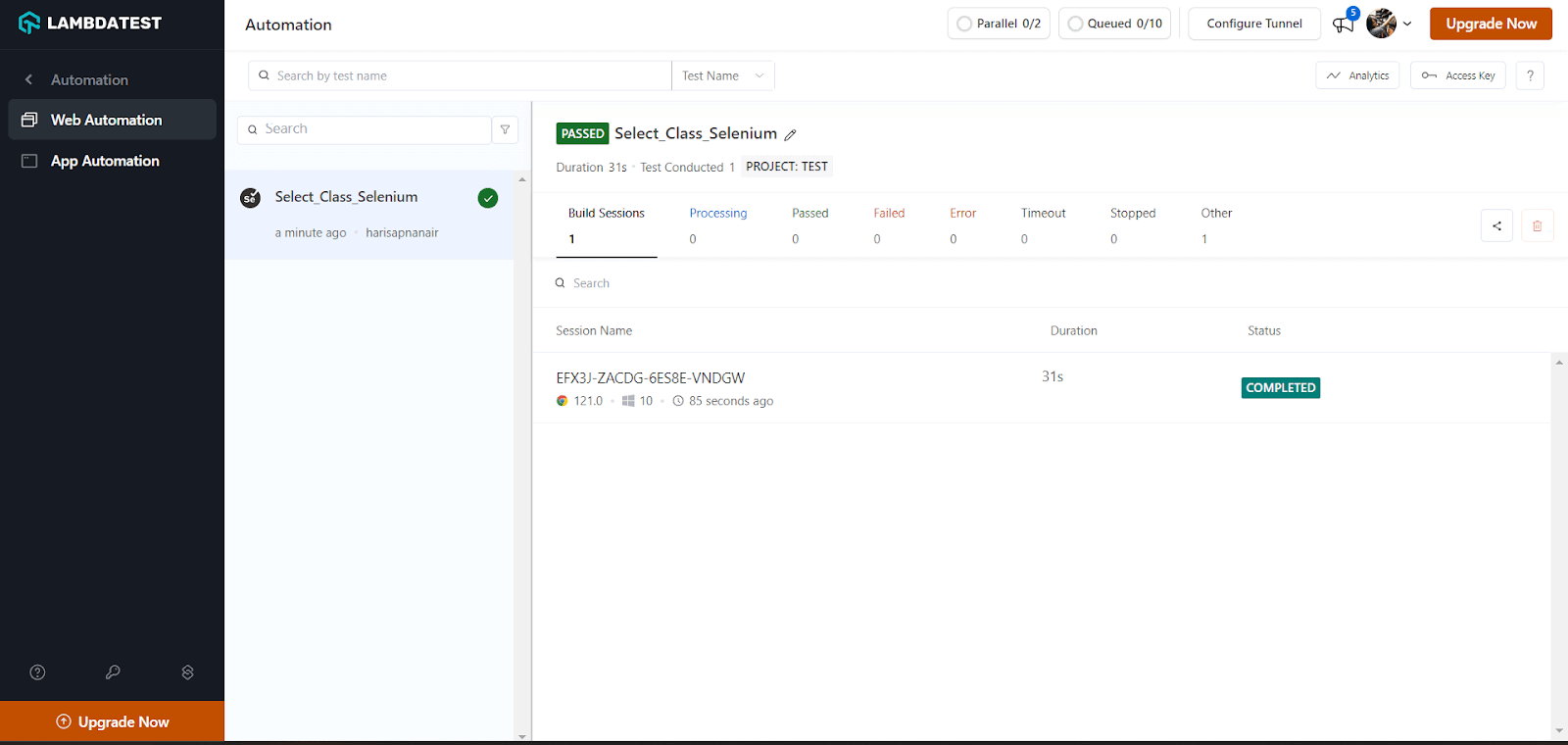Go back using Automation arrow
The height and width of the screenshot is (745, 1568).
(28, 79)
